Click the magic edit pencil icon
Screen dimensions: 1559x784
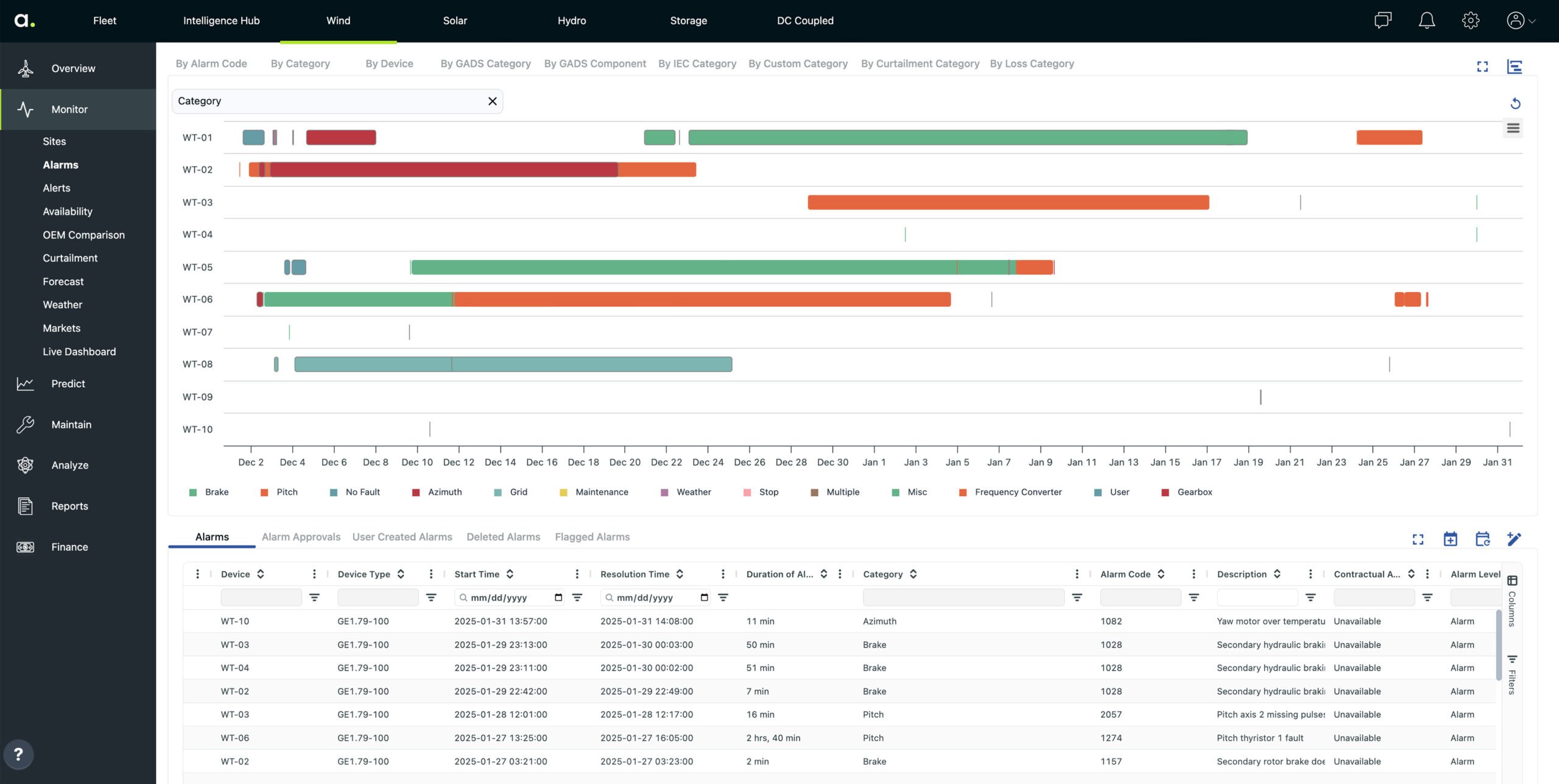[x=1514, y=539]
